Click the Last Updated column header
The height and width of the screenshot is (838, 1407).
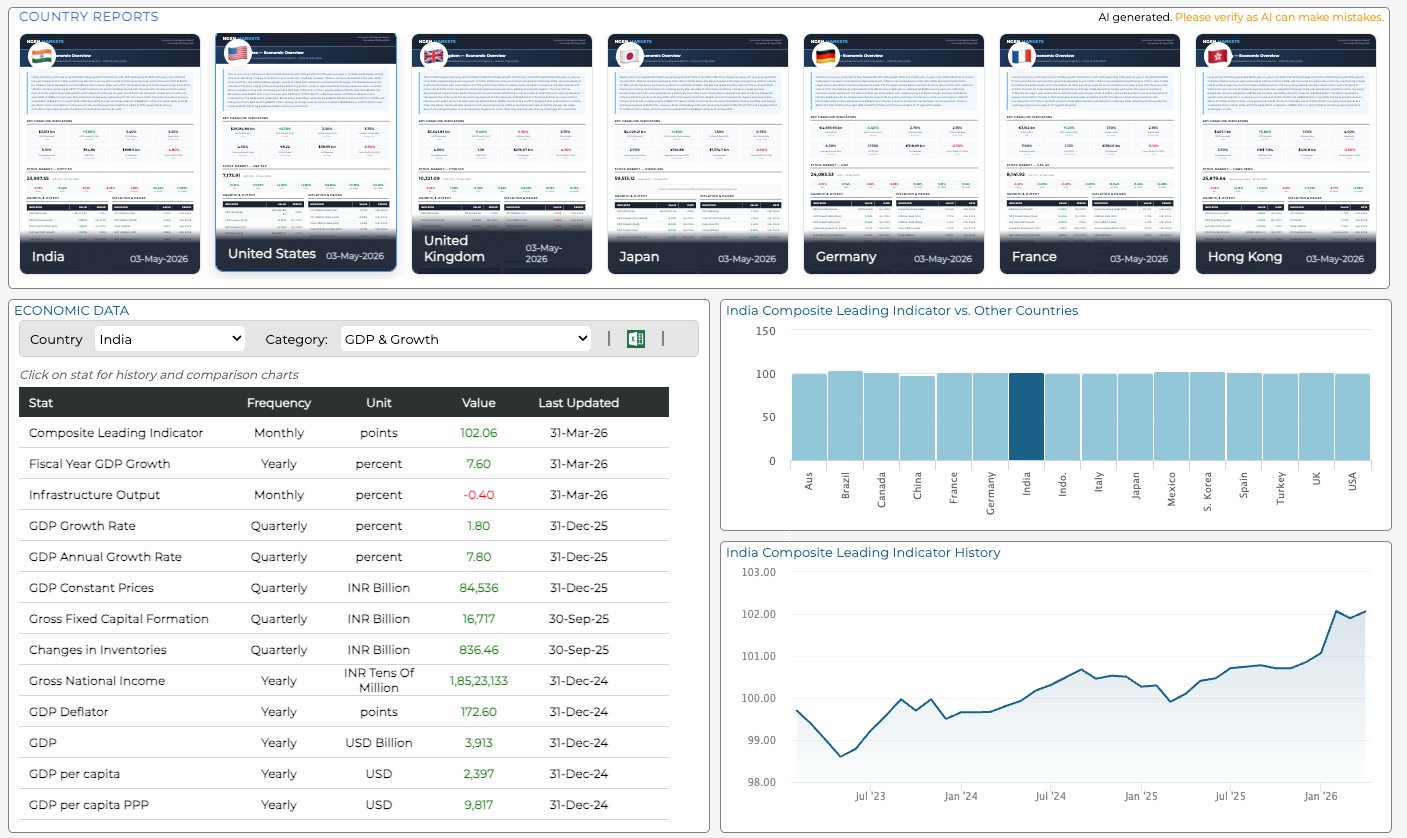pyautogui.click(x=578, y=403)
